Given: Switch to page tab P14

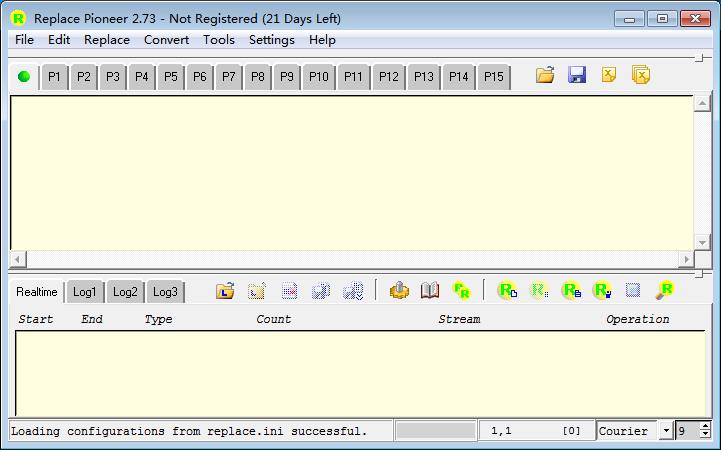Looking at the screenshot, I should [x=458, y=77].
